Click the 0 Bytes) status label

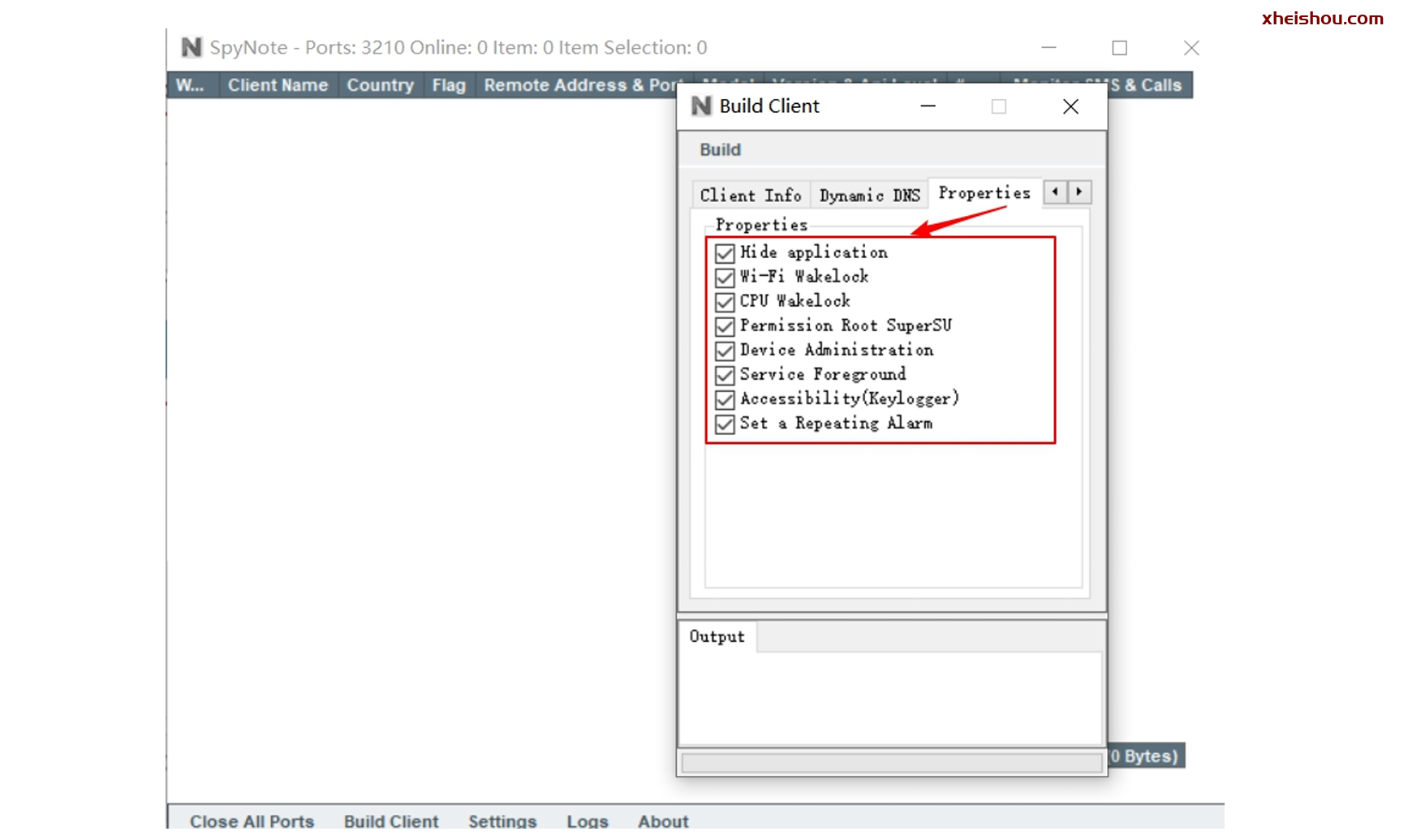coord(1145,756)
